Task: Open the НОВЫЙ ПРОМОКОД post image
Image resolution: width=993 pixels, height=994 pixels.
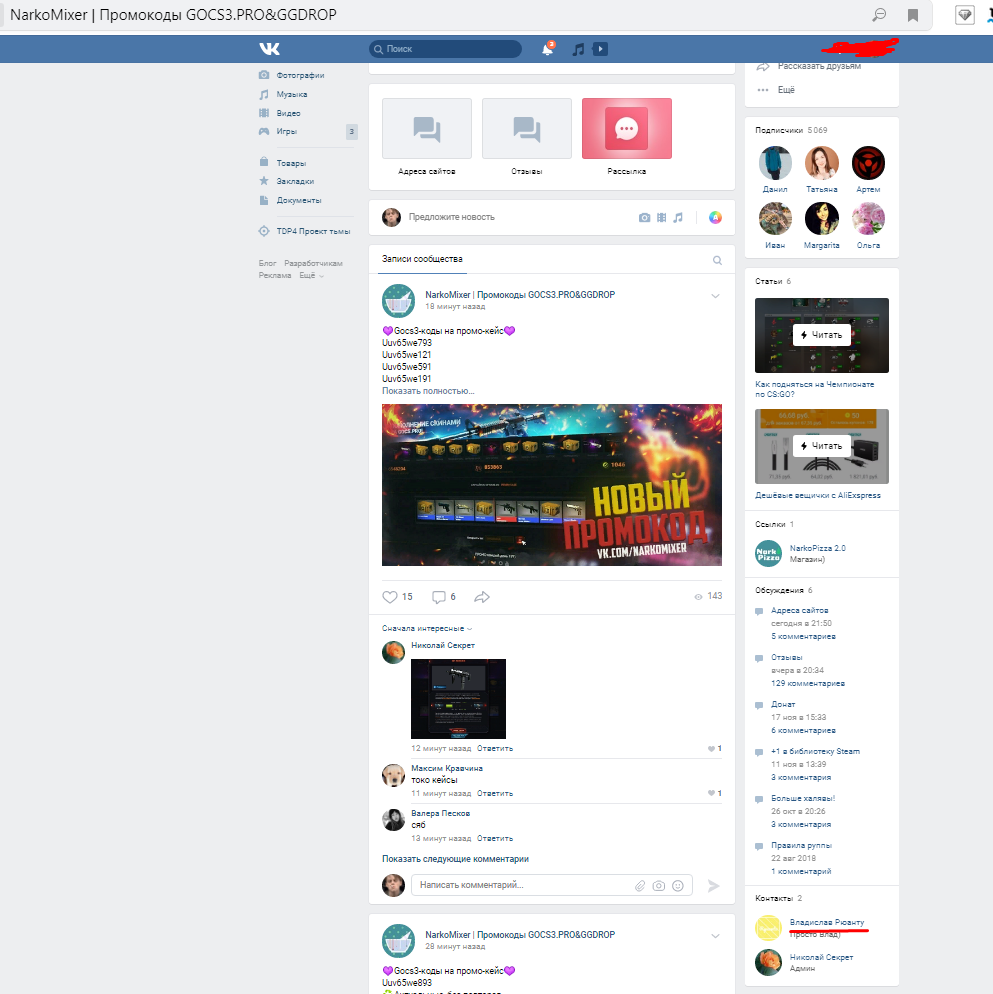Action: coord(552,485)
